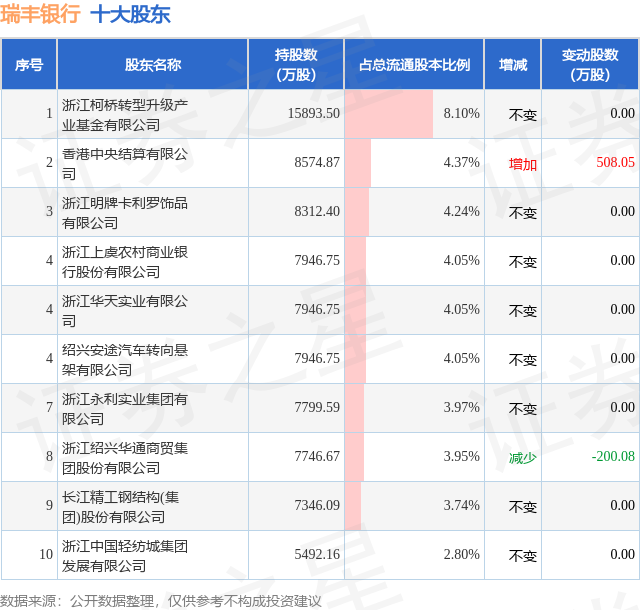This screenshot has width=640, height=610.
Task: Click the rank number 7
Action: click(49, 407)
